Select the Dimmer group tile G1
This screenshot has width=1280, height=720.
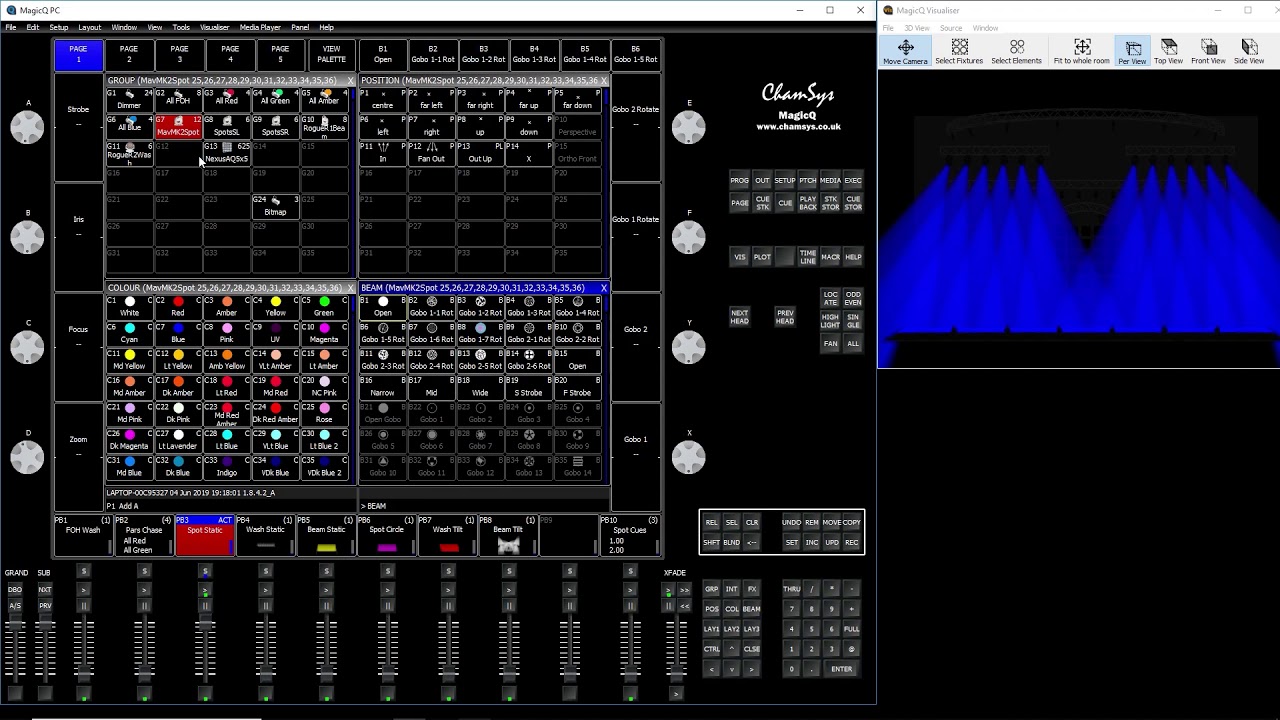pos(129,99)
